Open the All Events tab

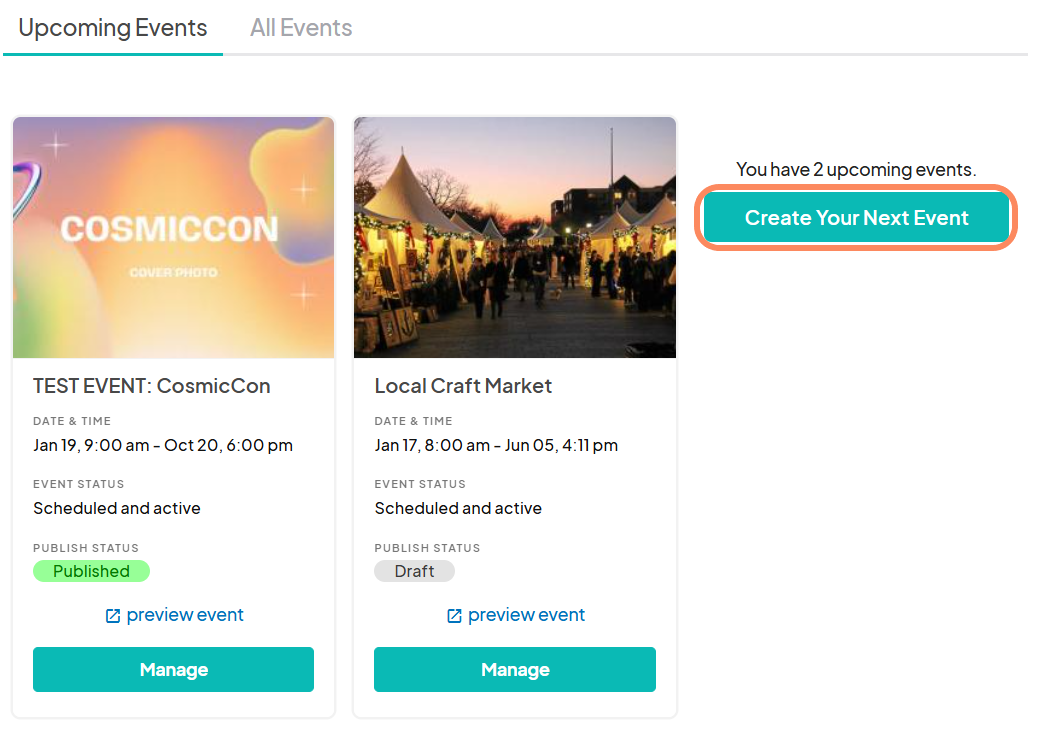pyautogui.click(x=301, y=28)
